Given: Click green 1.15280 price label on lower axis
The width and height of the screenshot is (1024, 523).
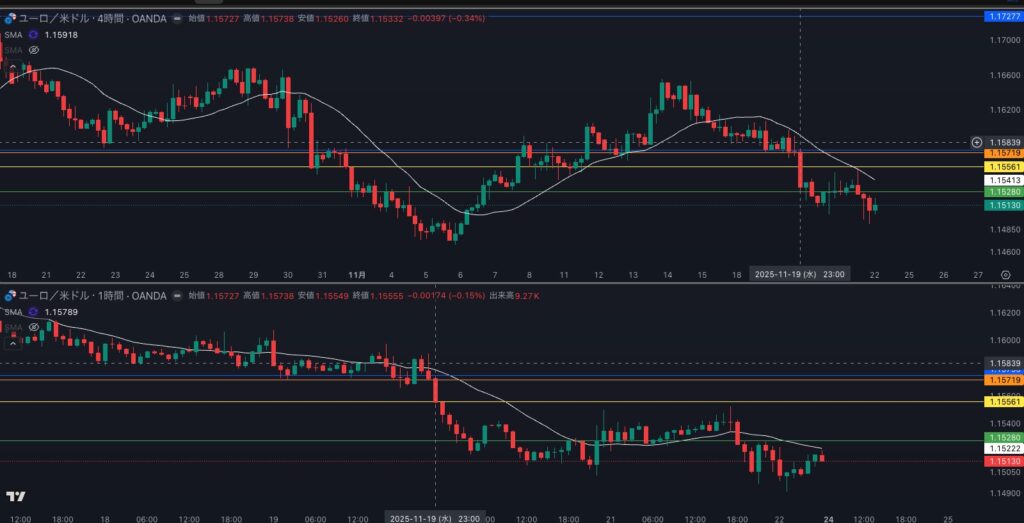Looking at the screenshot, I should [1003, 439].
